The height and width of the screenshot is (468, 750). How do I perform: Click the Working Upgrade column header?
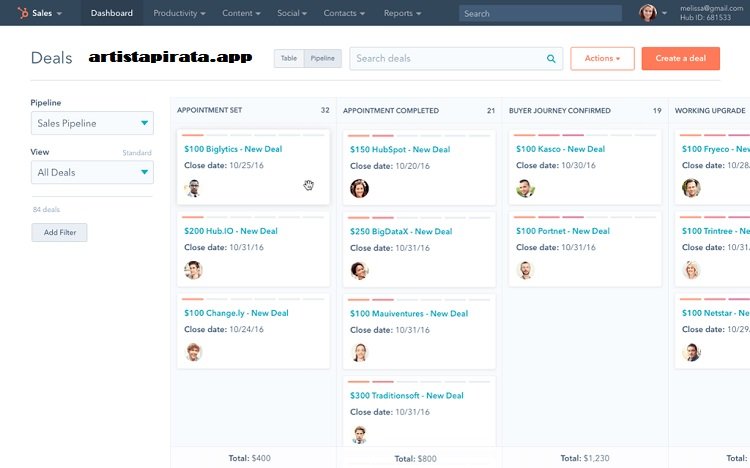[710, 111]
